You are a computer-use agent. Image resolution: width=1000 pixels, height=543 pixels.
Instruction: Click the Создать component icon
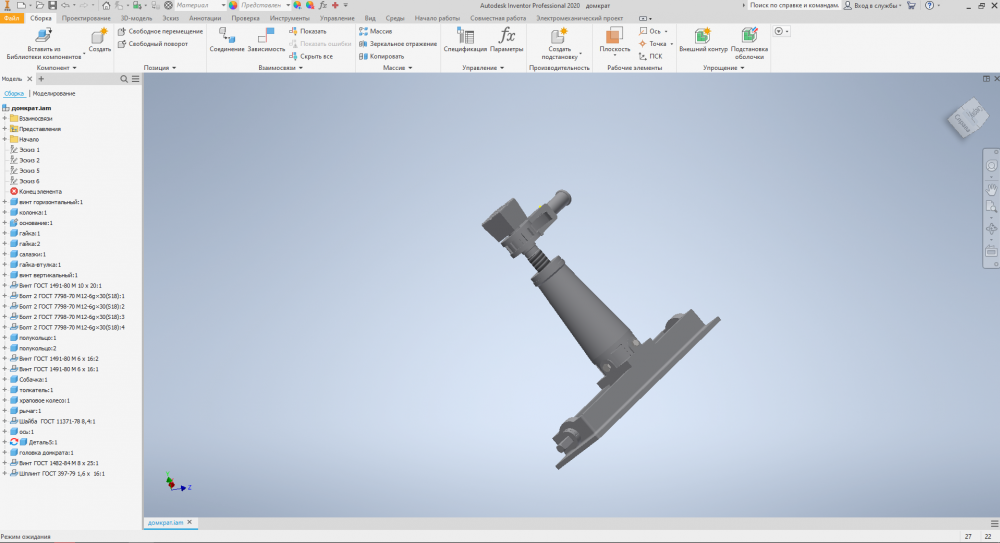[x=100, y=37]
